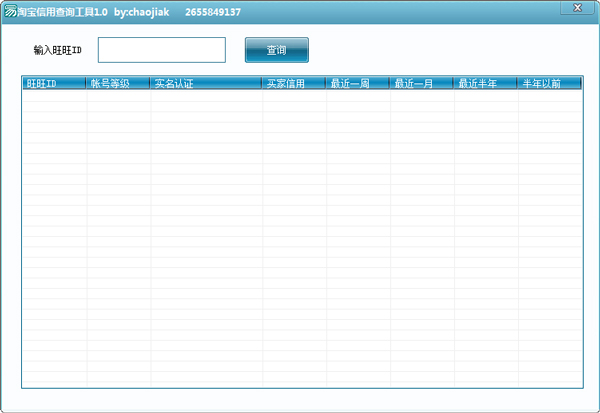Click divider between 实名认证 and 买家信用 headers
This screenshot has height=413, width=600.
(x=263, y=84)
